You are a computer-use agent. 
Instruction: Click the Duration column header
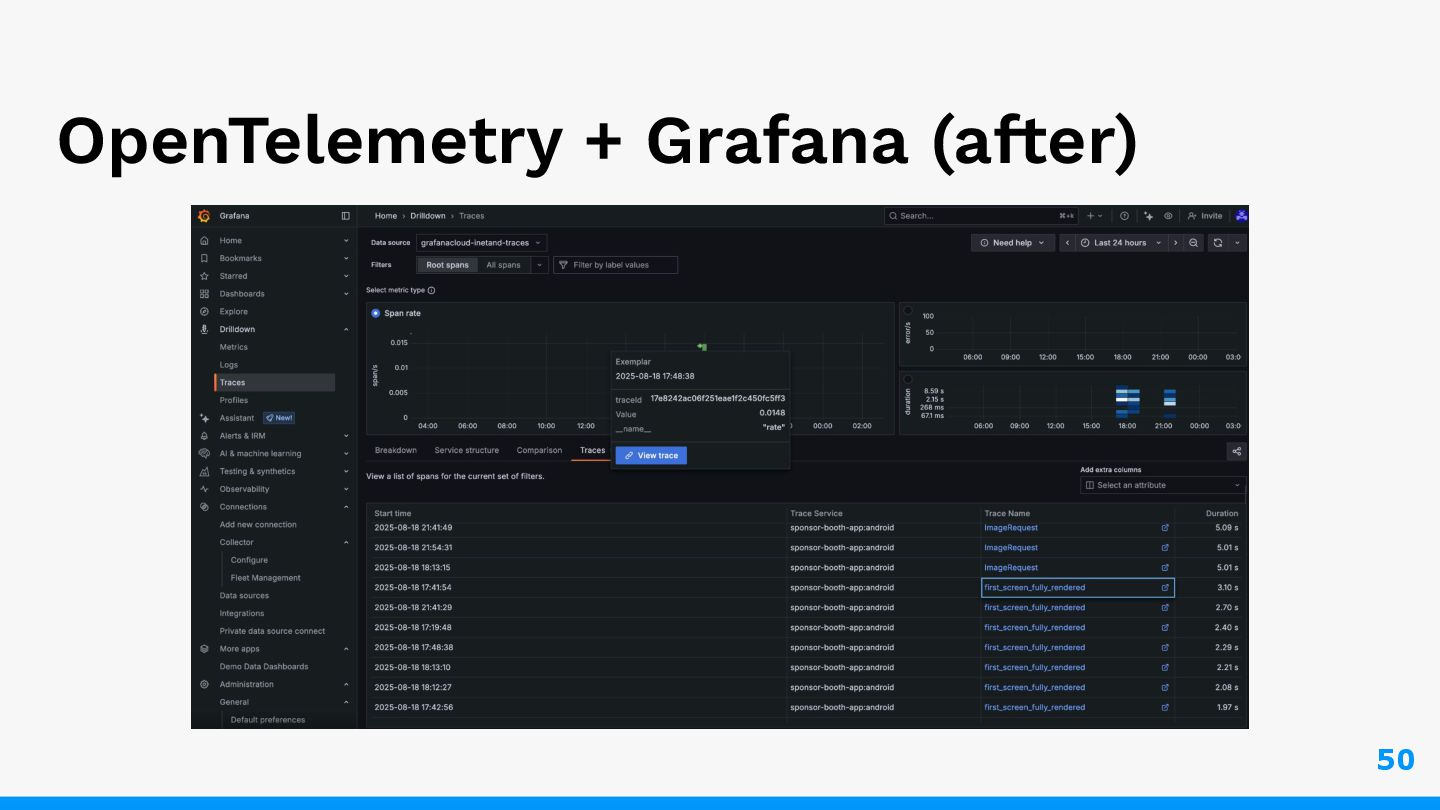coord(1222,513)
